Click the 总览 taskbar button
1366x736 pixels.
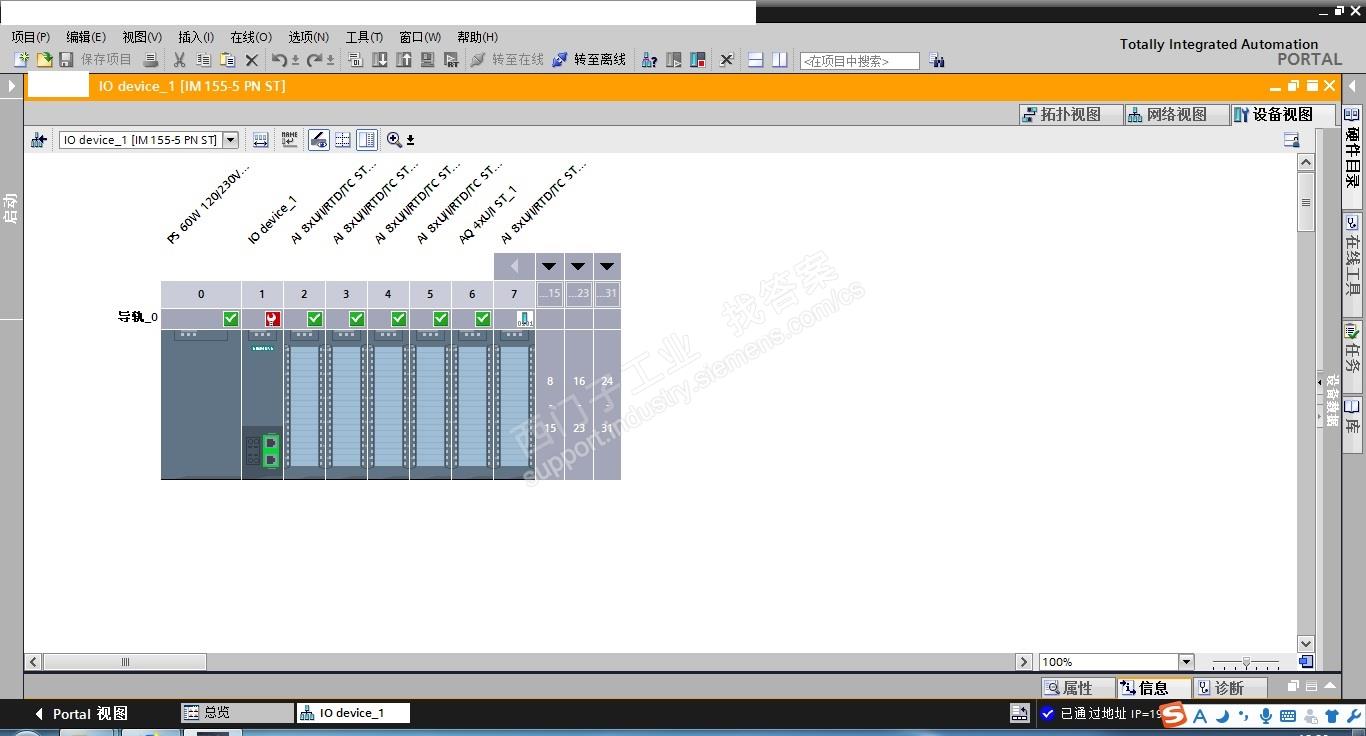tap(237, 713)
